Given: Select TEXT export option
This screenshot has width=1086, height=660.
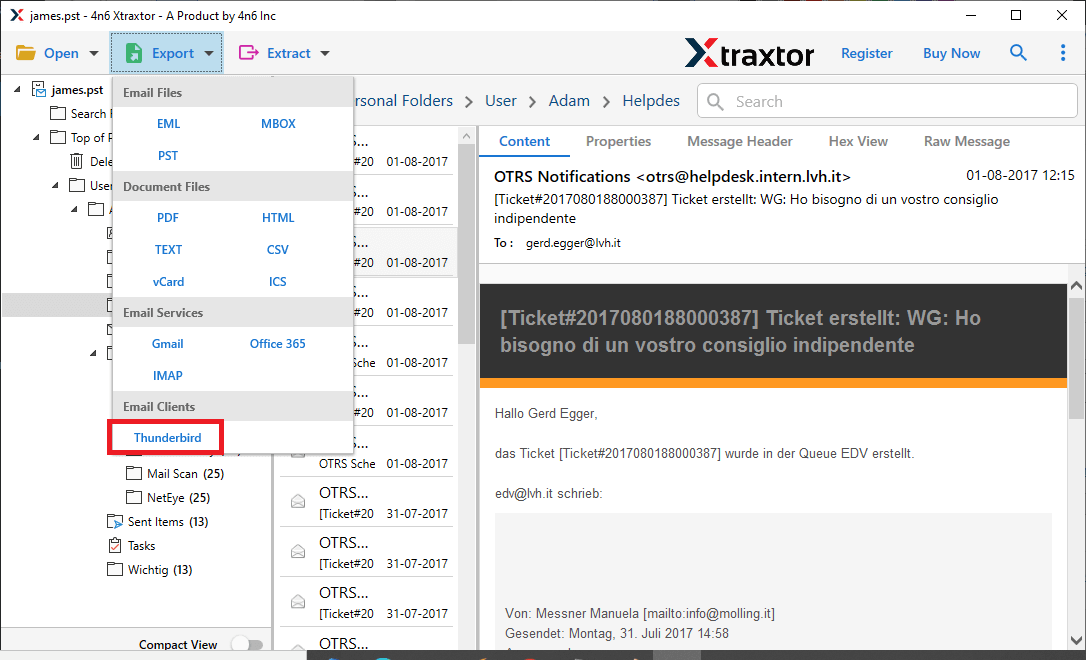Looking at the screenshot, I should click(x=168, y=249).
